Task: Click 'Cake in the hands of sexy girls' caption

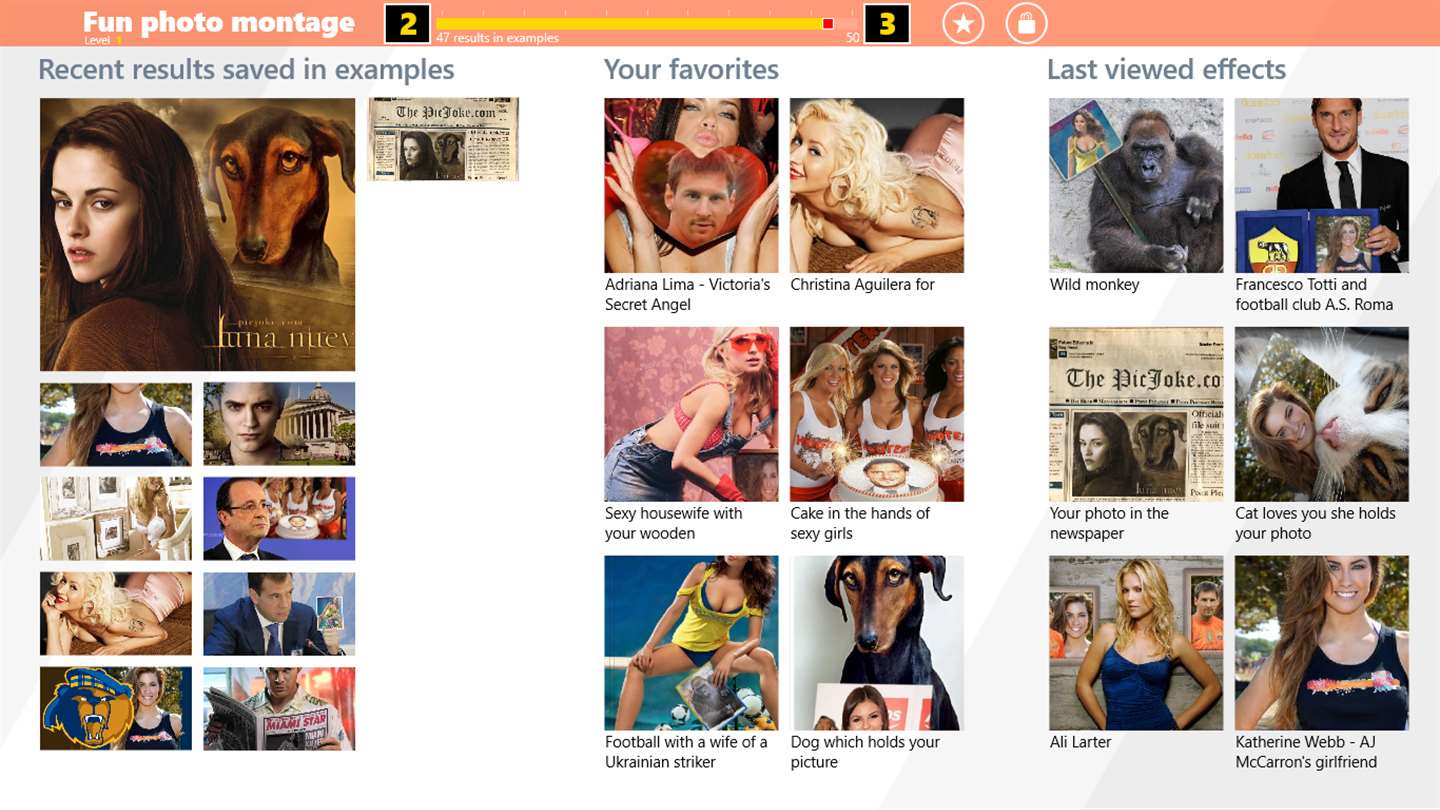Action: tap(860, 523)
